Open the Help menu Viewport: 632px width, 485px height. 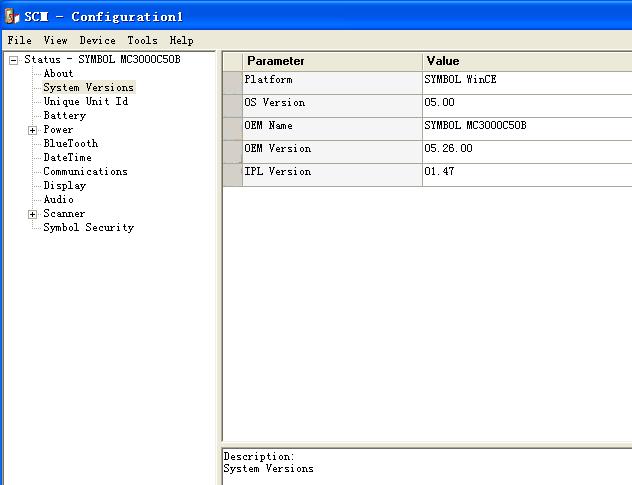point(181,41)
